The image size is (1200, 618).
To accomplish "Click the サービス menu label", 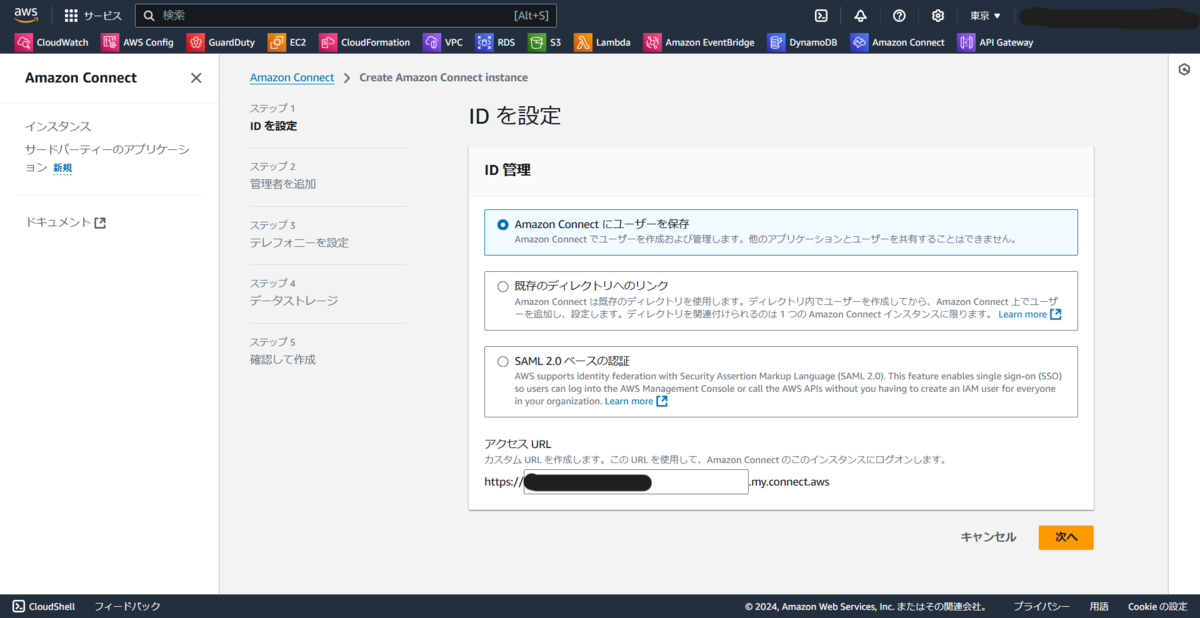I will coord(102,15).
